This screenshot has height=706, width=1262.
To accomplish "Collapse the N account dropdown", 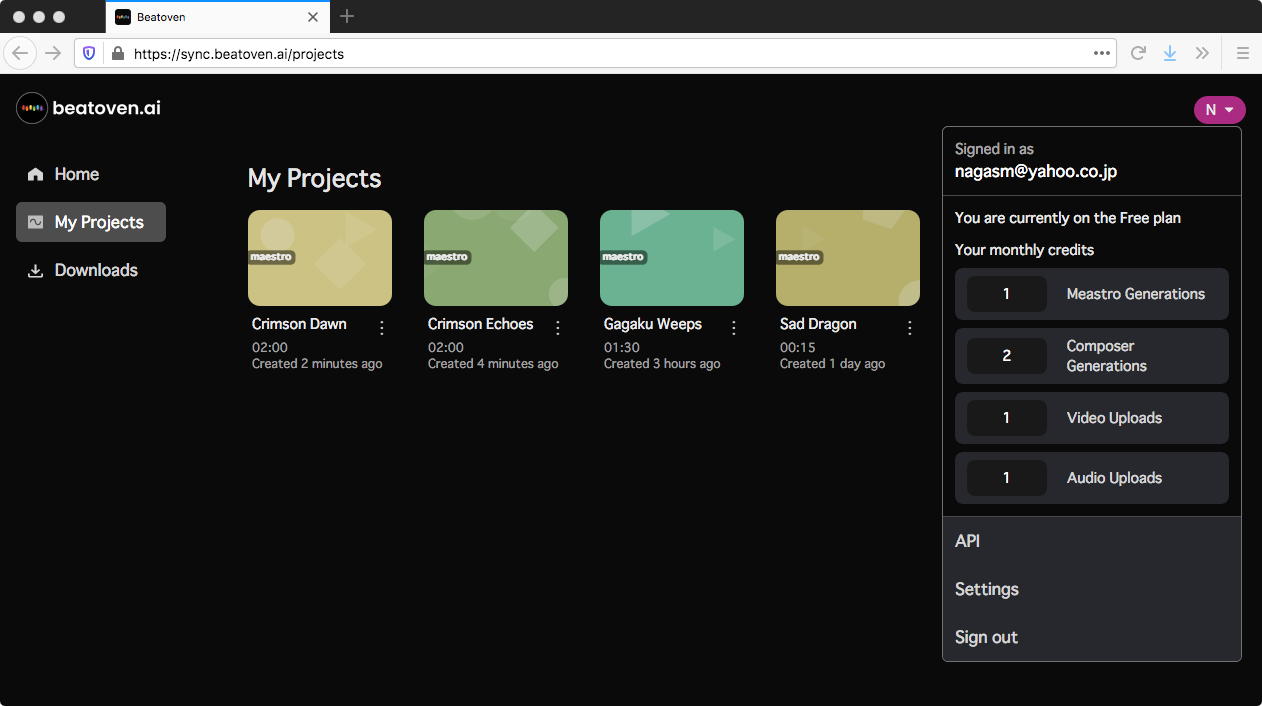I will [x=1219, y=110].
